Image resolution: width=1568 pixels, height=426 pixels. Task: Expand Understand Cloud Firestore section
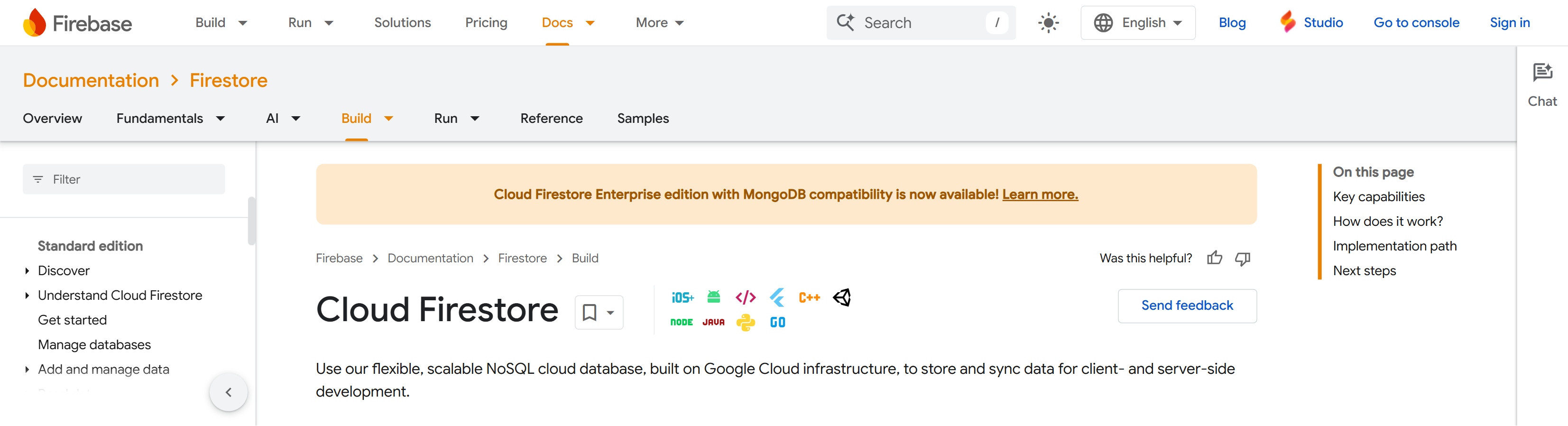coord(27,295)
